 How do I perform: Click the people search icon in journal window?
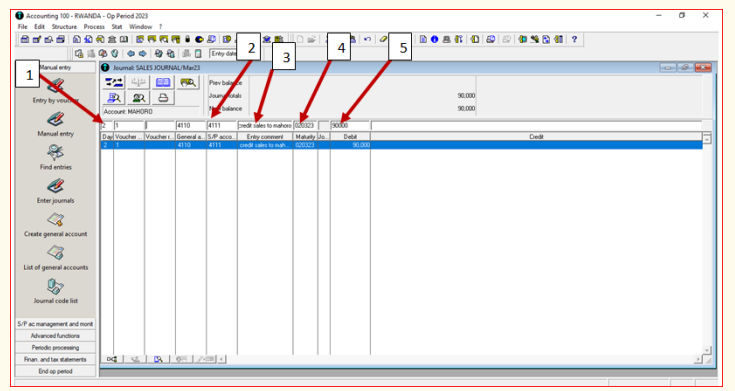138,98
